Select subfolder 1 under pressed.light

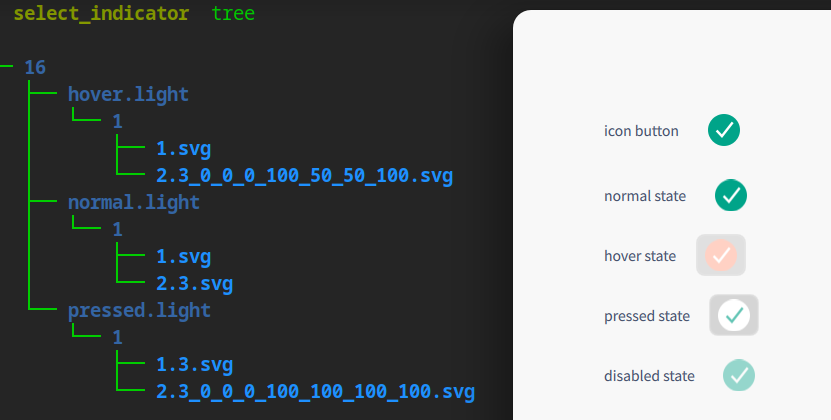(x=117, y=337)
